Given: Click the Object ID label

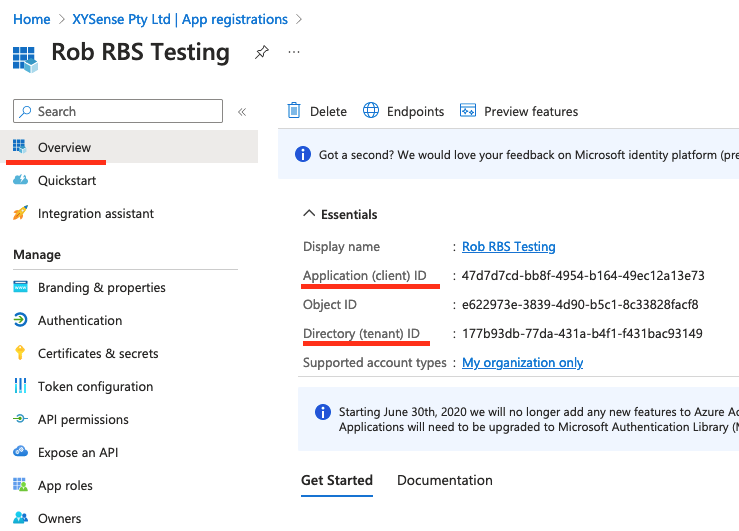Looking at the screenshot, I should point(330,305).
